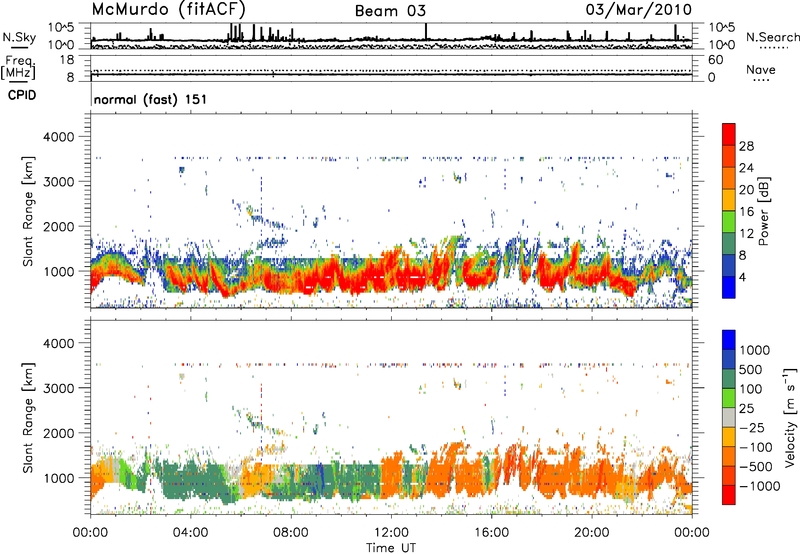Click the 12 label on power colorbar
This screenshot has width=800, height=554.
[x=746, y=234]
